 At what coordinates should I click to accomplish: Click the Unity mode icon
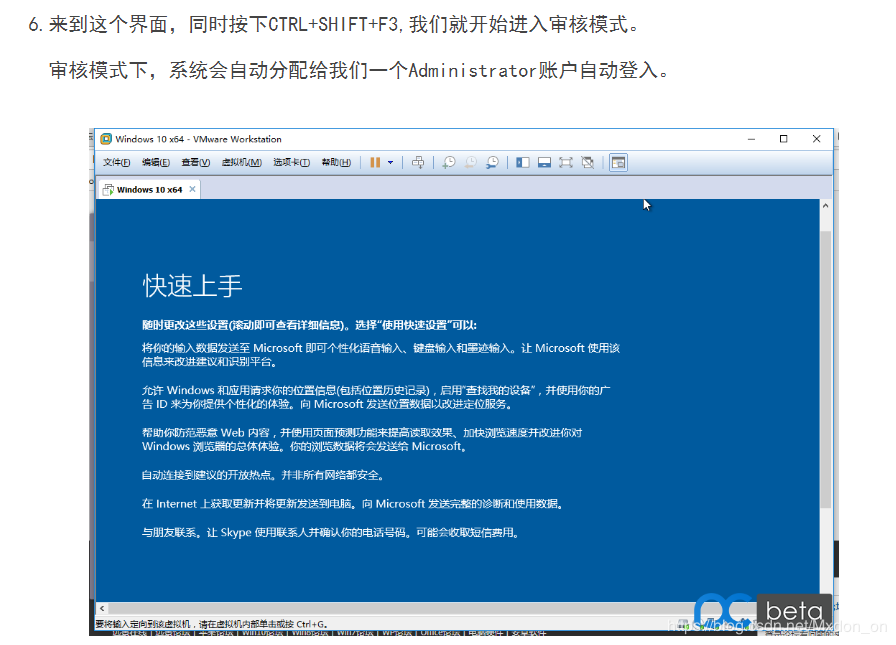click(588, 162)
